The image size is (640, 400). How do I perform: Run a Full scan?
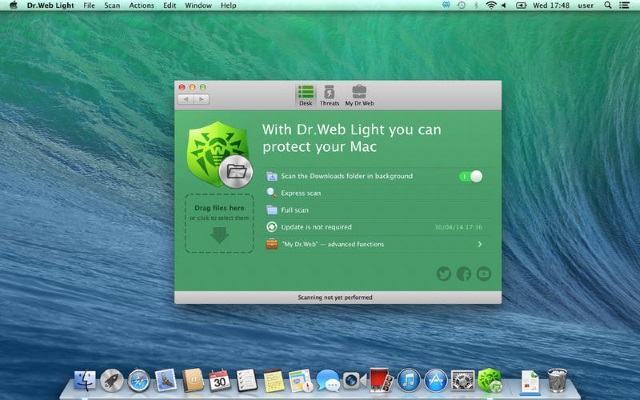294,210
